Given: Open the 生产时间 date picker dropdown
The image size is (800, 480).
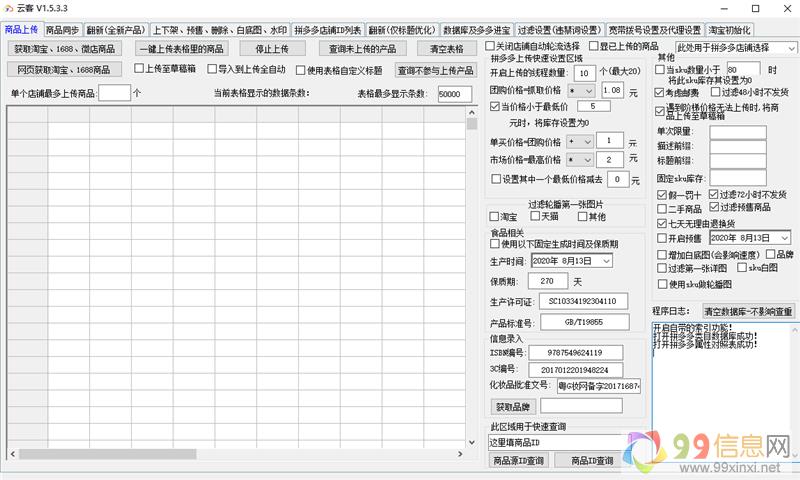Looking at the screenshot, I should coord(608,261).
